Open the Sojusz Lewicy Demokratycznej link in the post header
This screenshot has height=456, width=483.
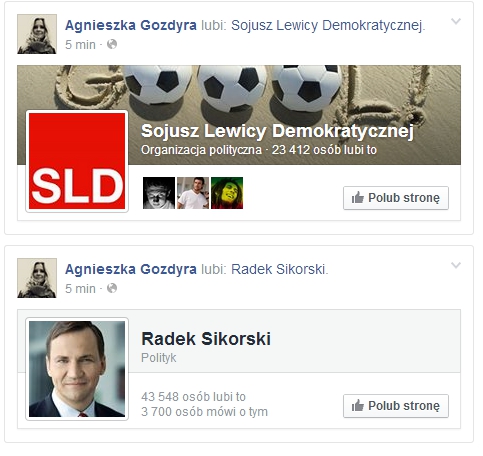coord(328,26)
